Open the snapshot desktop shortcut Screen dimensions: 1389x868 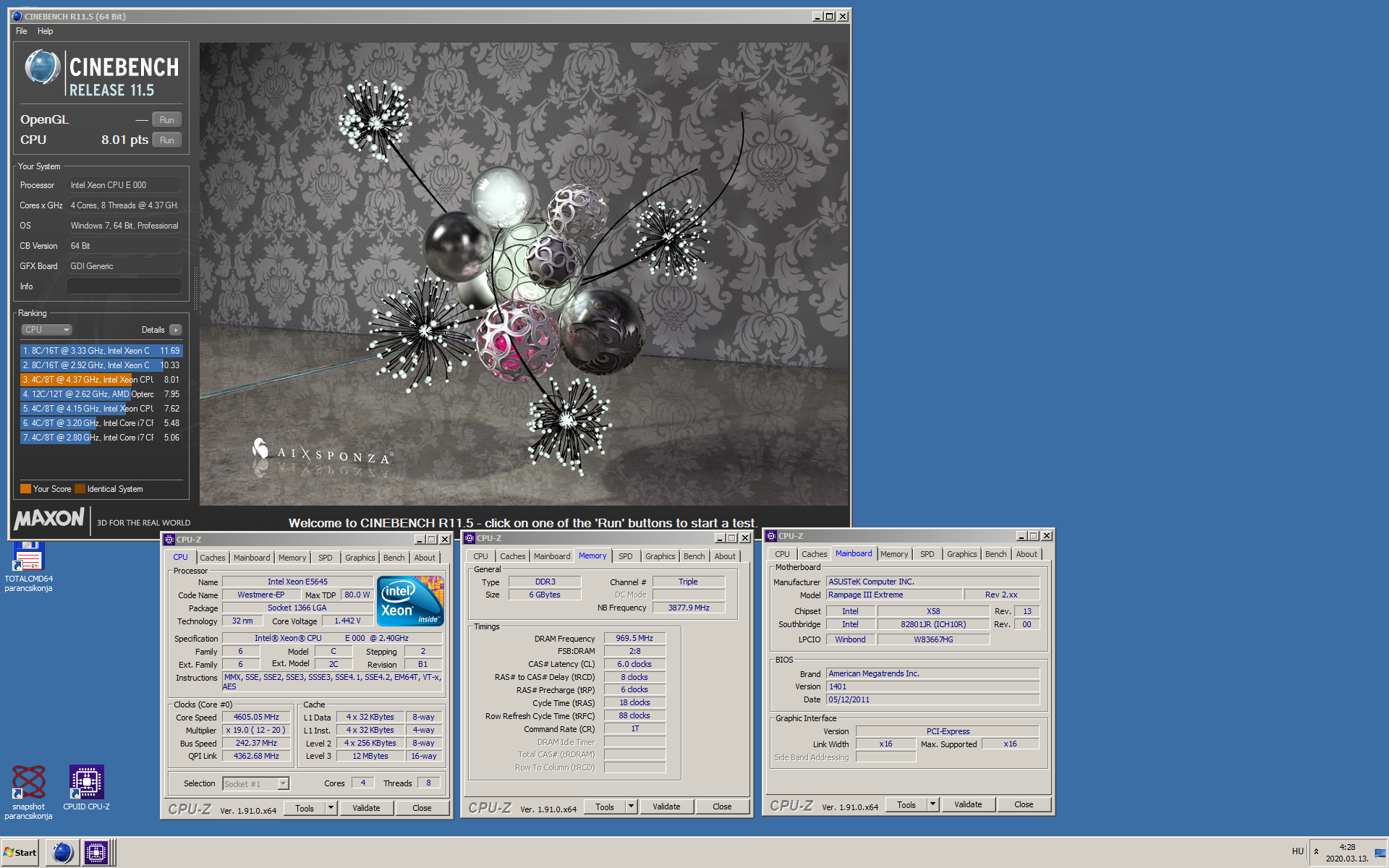28,793
